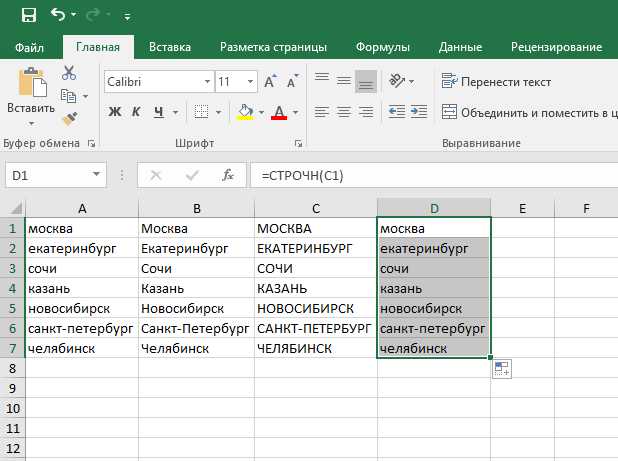Viewport: 618px width, 461px height.
Task: Toggle italic with the К button
Action: tap(136, 112)
